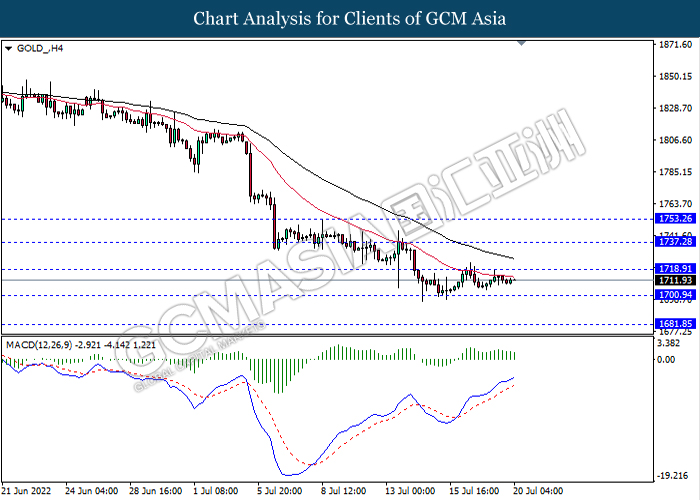Screen dimensions: 700x500
Task: Click the 1 Jul 08:00 time label
Action: 216,491
